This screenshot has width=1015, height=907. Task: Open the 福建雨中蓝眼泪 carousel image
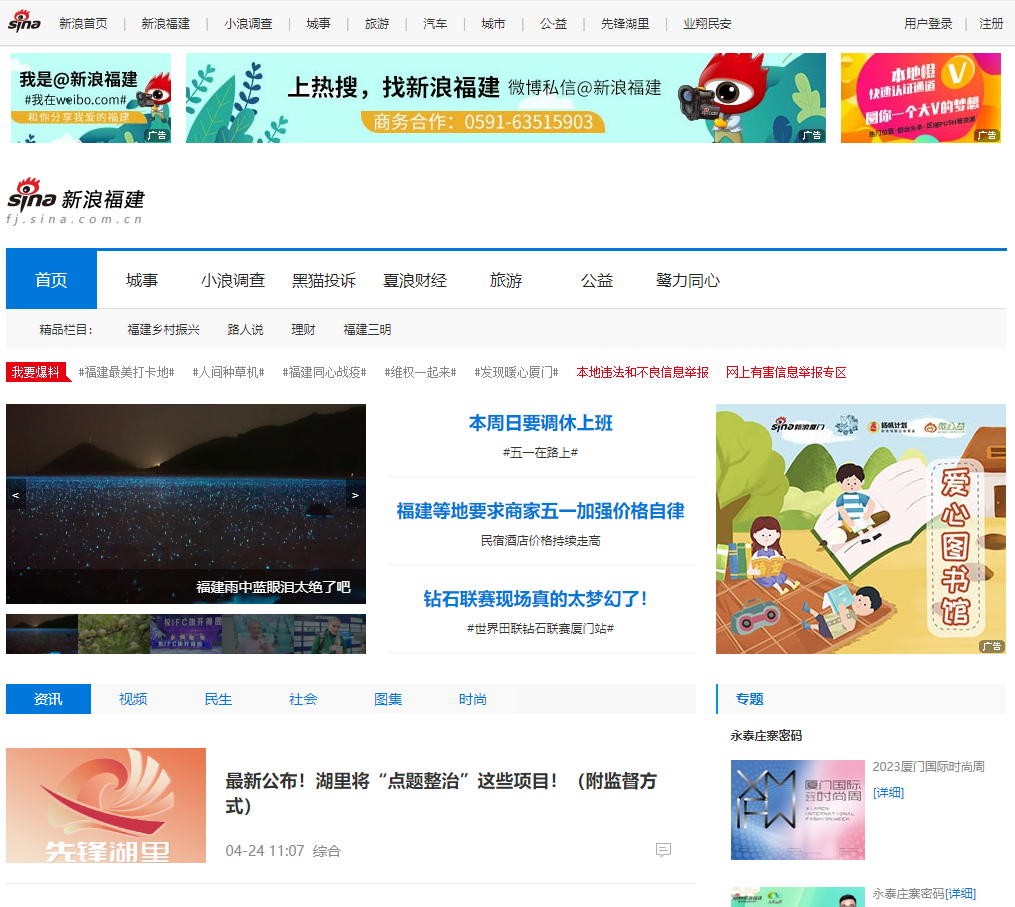186,504
